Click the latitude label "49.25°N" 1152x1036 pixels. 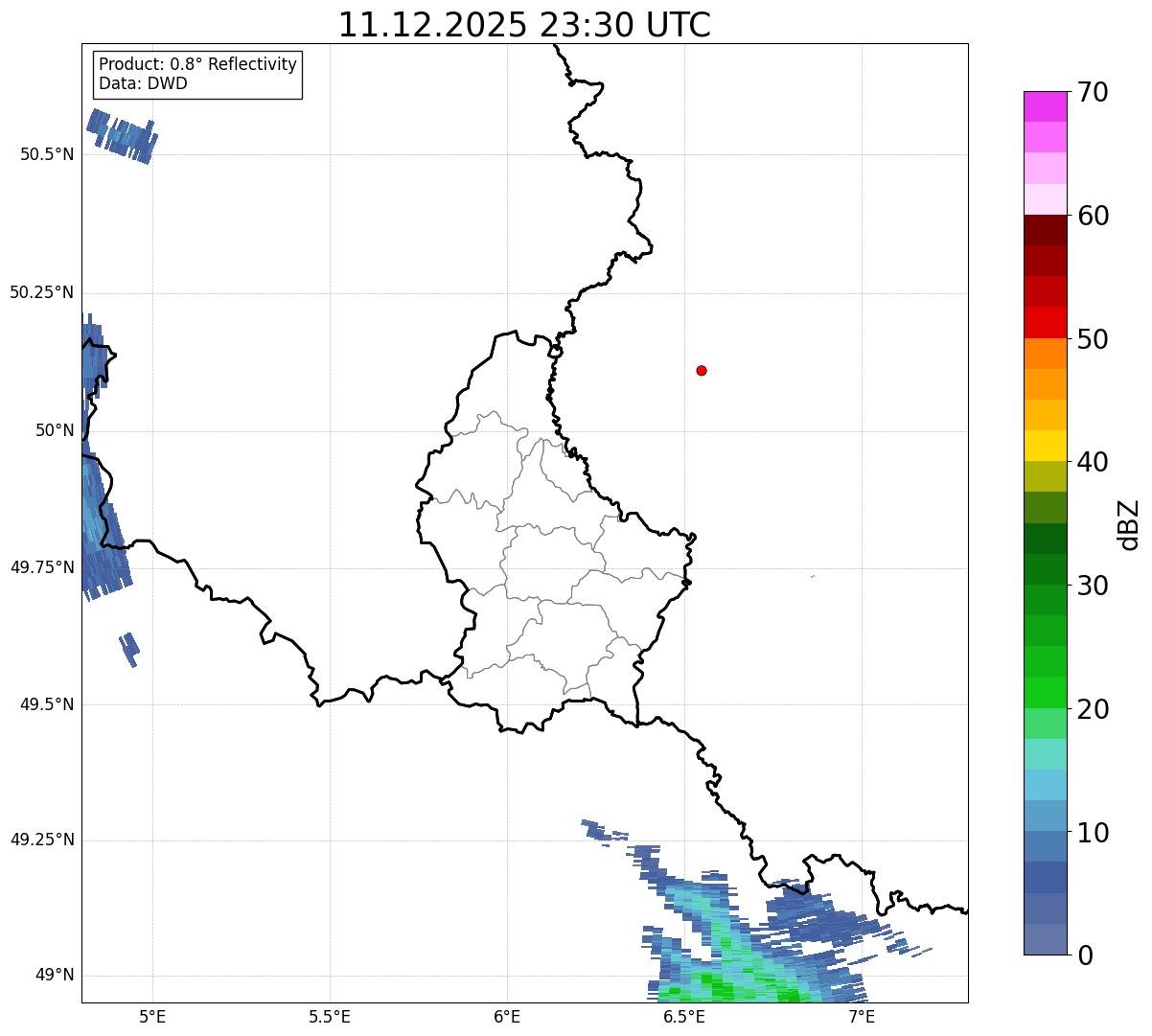41,840
